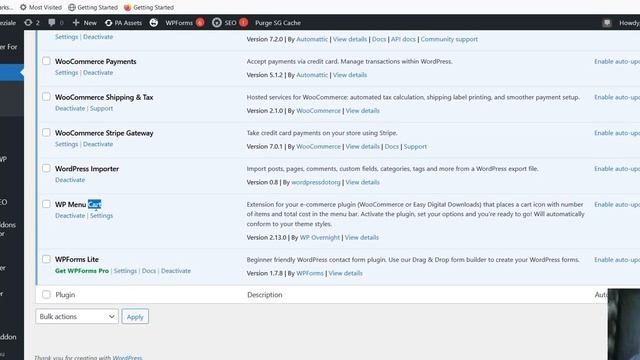
Task: Open WPForms Lite Settings link
Action: [125, 271]
